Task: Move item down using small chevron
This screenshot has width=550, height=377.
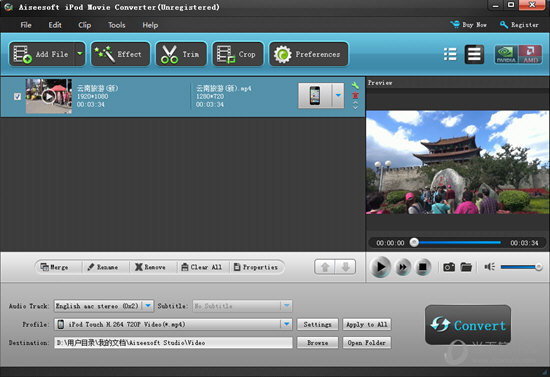Action: coord(355,107)
